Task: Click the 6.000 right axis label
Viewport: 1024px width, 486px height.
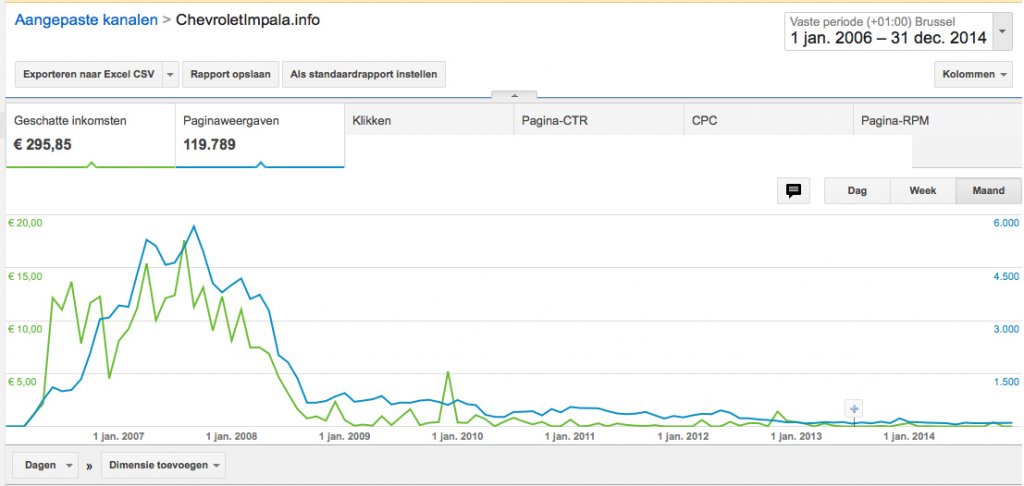Action: 1005,223
